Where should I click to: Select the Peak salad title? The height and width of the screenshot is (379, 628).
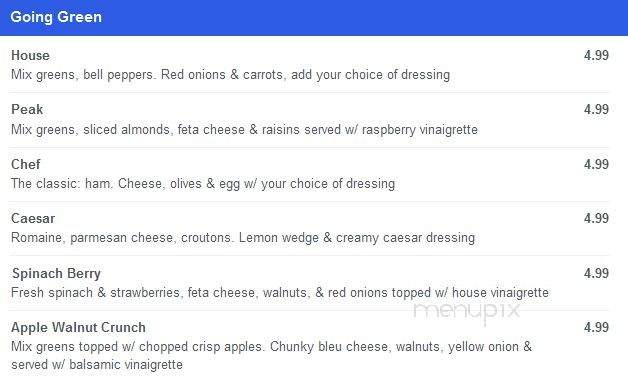click(27, 109)
